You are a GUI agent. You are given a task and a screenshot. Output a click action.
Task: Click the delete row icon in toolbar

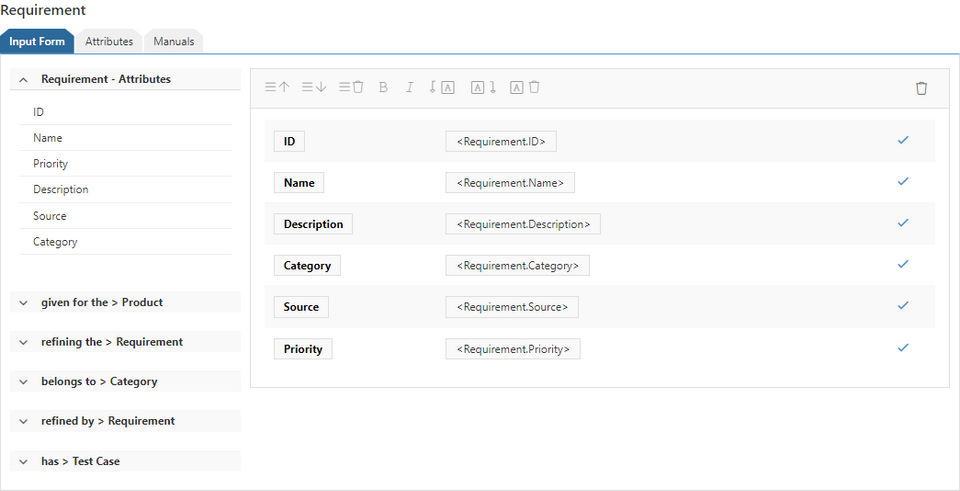[350, 88]
